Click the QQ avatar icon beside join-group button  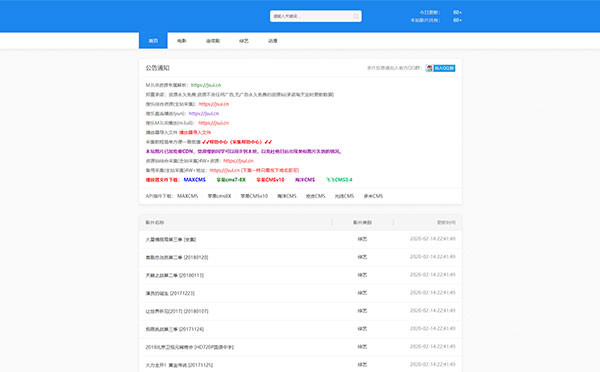[x=429, y=68]
